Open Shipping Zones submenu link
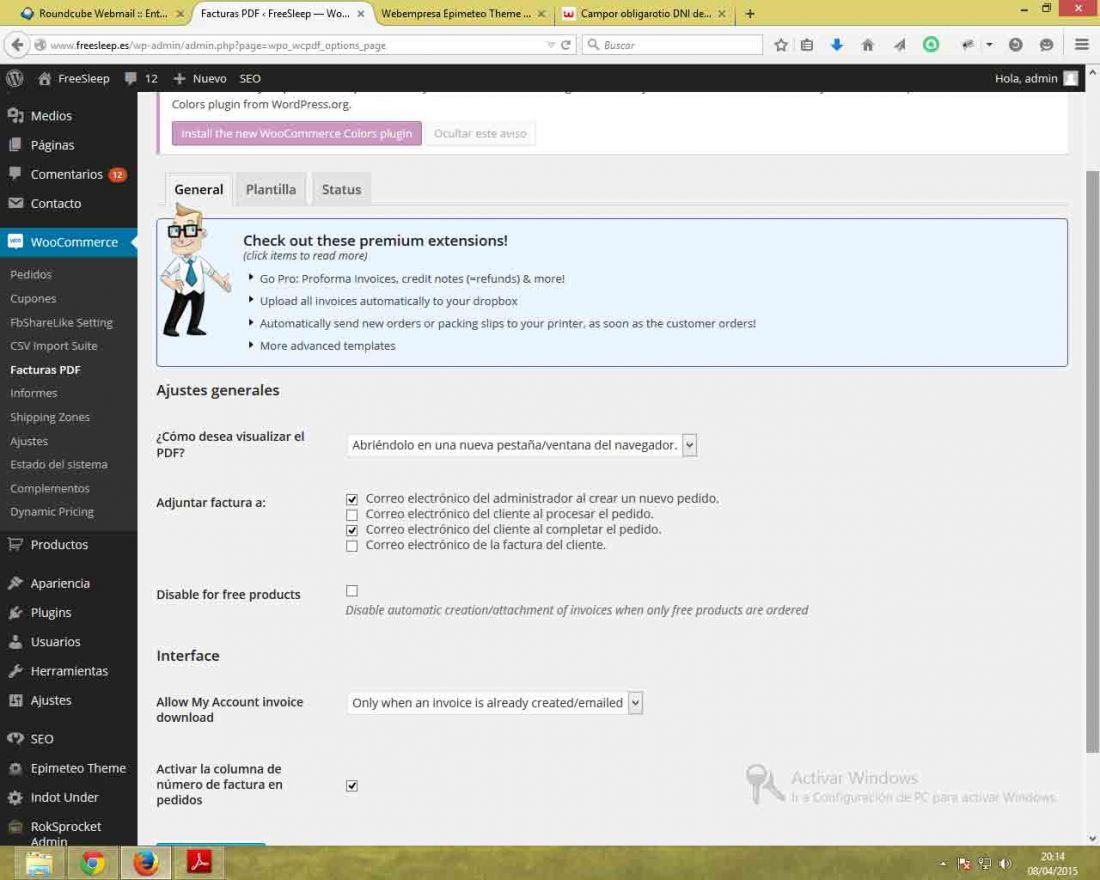The width and height of the screenshot is (1100, 880). 50,417
